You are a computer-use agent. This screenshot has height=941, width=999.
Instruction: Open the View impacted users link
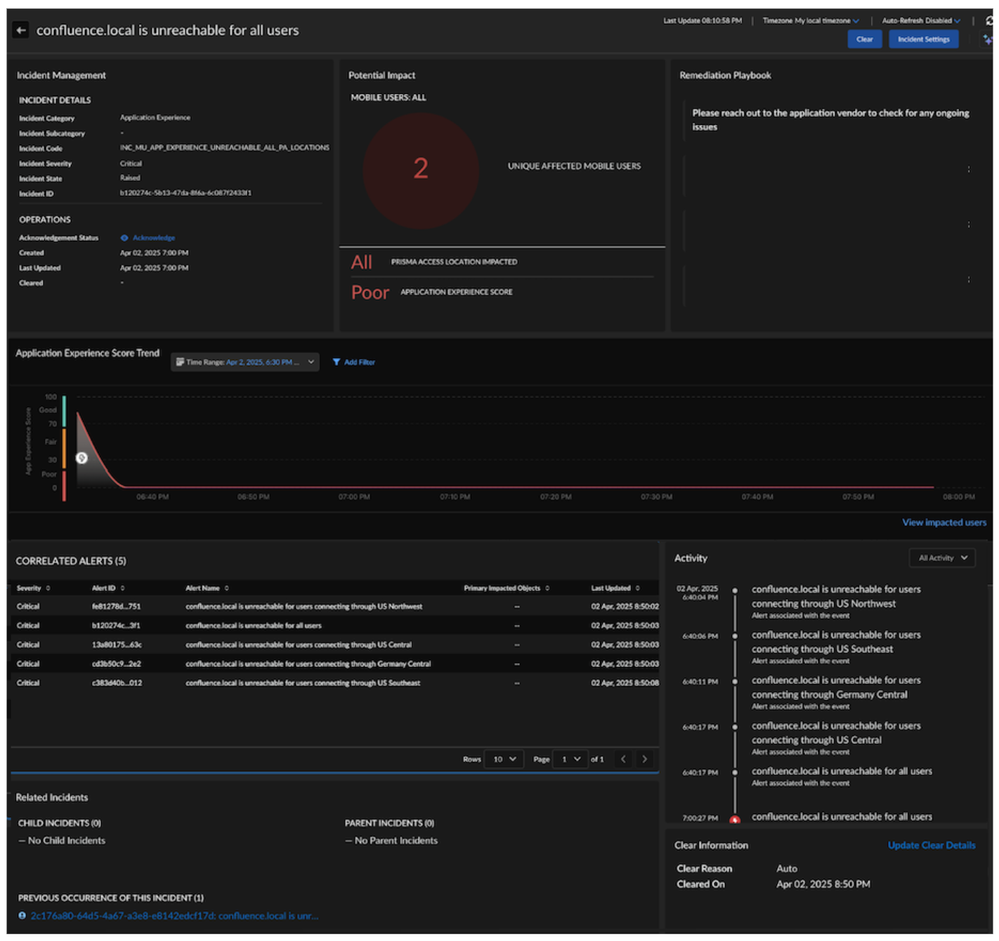click(x=944, y=522)
